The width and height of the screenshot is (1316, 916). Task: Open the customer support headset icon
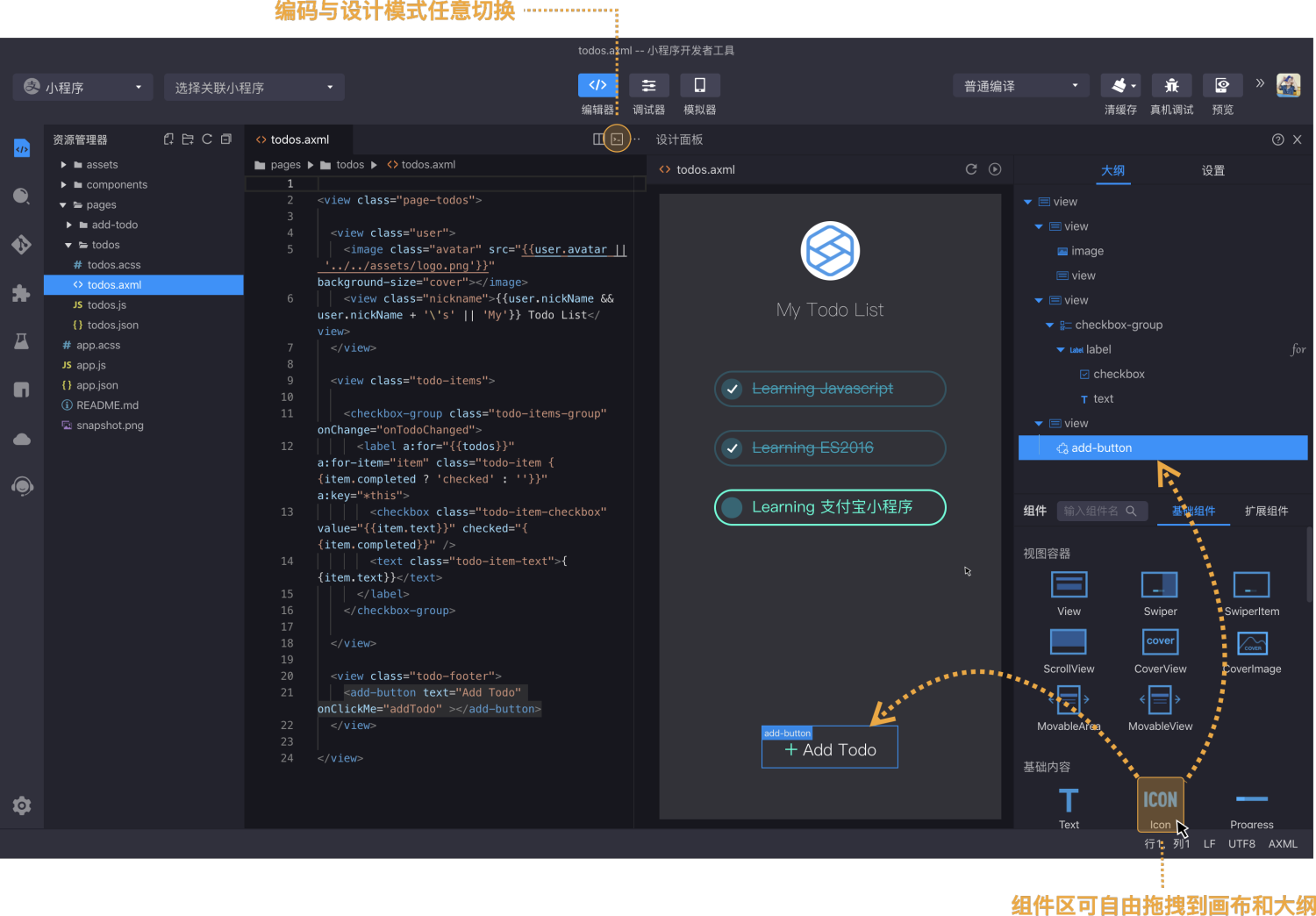point(22,486)
